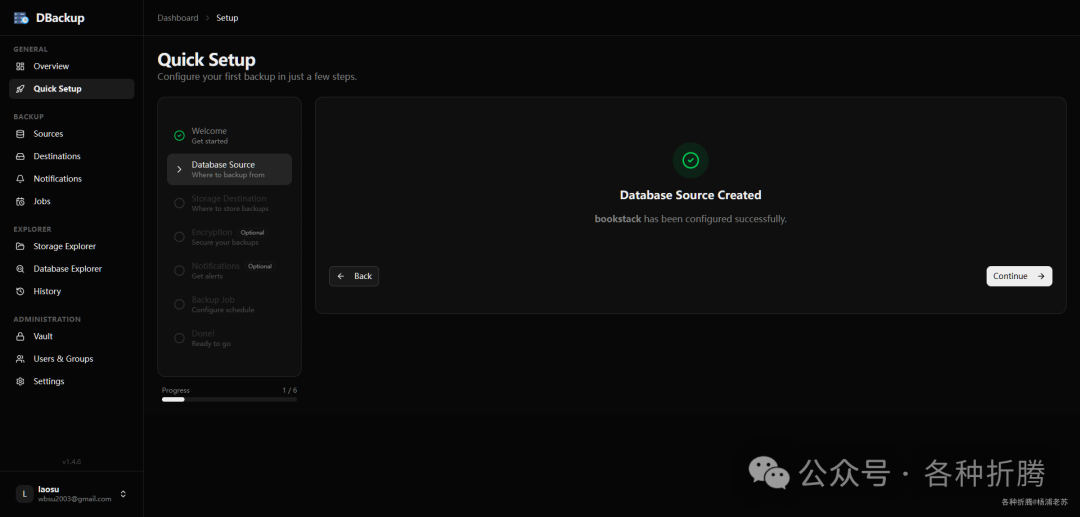
Task: Open Sources in the sidebar
Action: pos(72,134)
